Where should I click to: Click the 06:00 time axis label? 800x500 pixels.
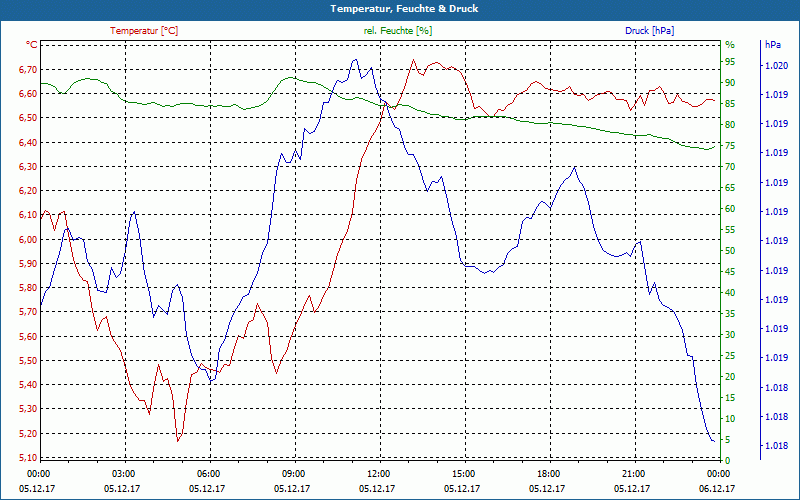point(208,473)
